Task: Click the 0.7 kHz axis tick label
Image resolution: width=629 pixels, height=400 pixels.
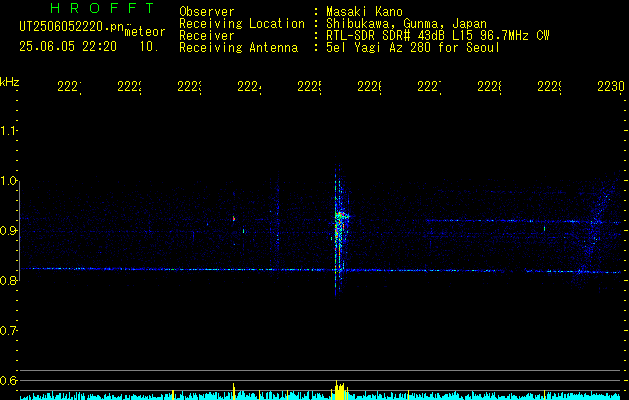Action: (x=8, y=331)
